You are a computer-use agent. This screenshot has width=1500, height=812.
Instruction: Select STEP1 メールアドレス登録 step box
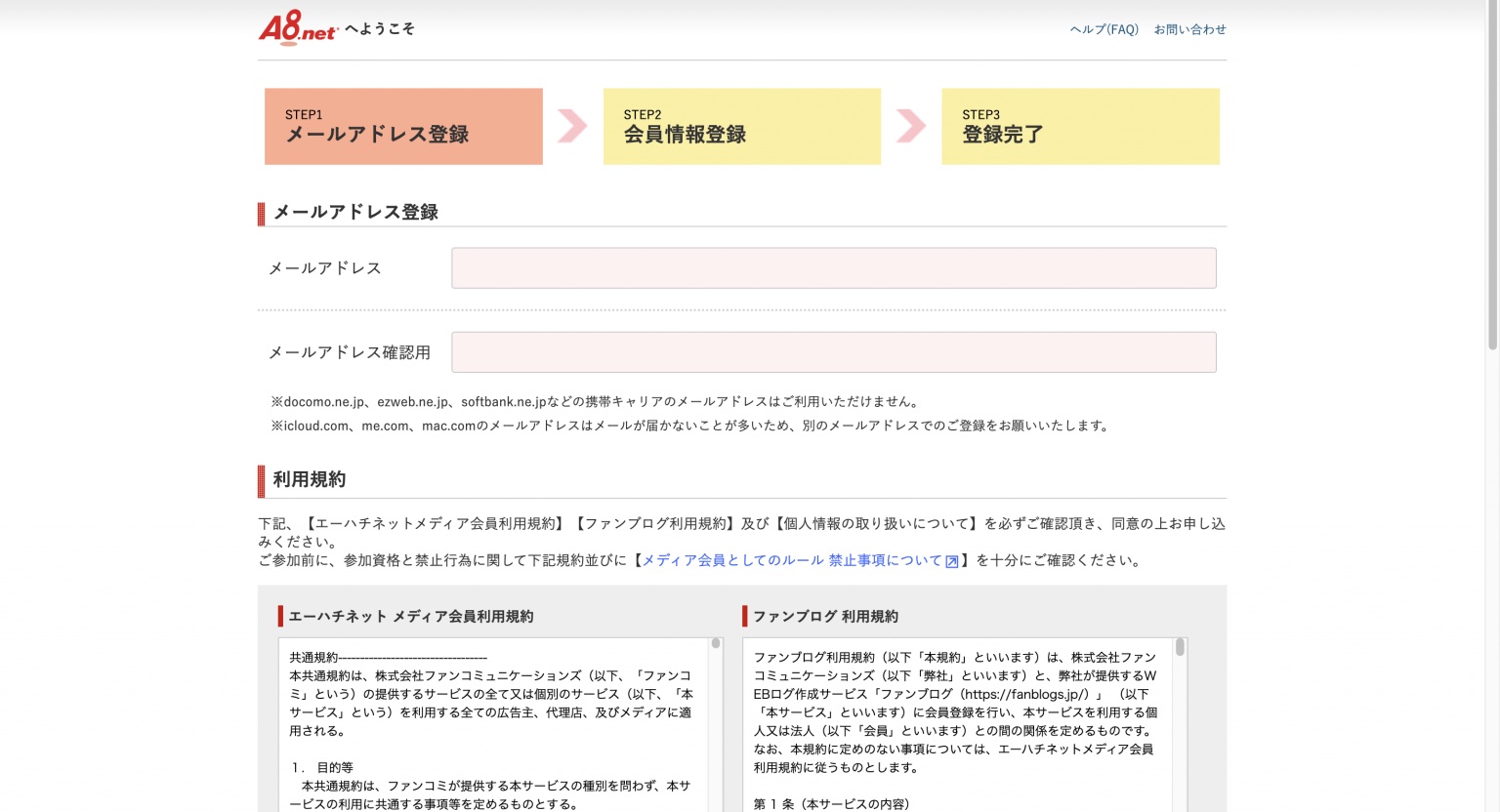pos(403,127)
